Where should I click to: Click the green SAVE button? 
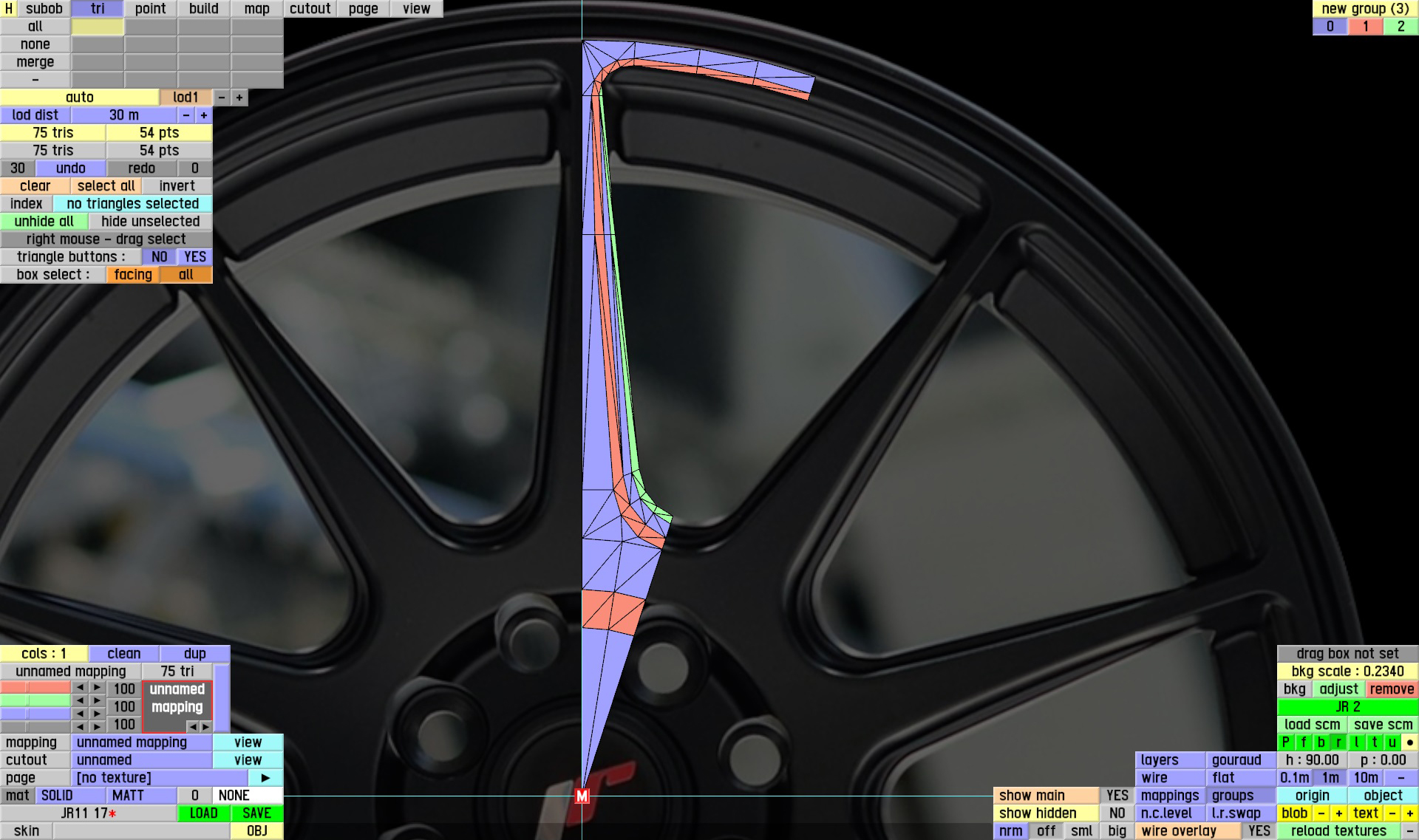tap(256, 813)
